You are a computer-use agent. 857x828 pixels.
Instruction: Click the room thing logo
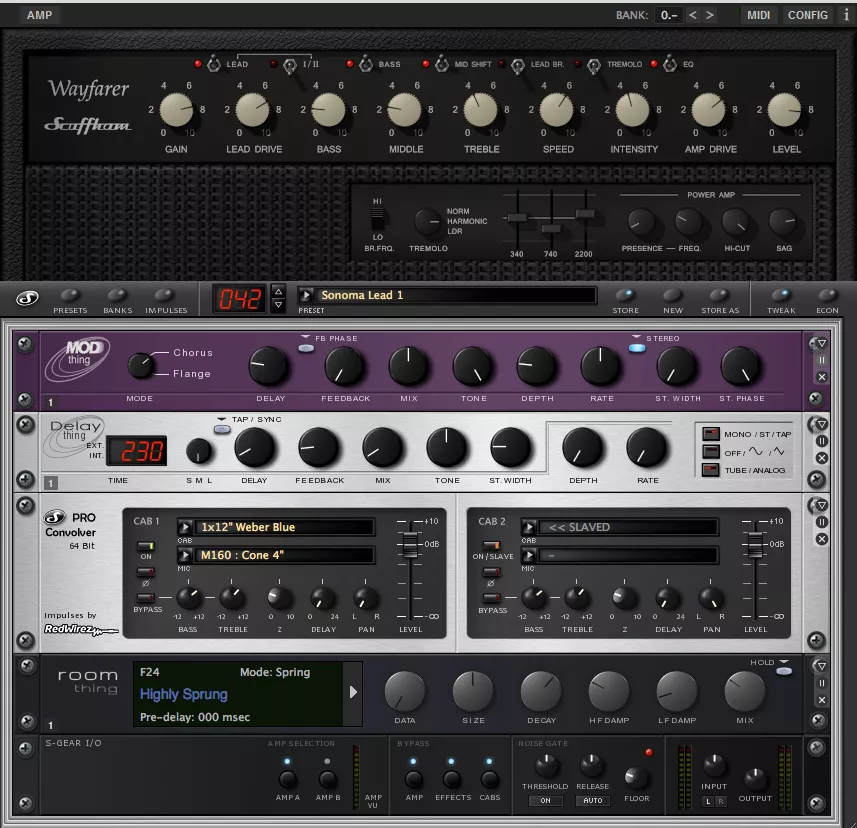[87, 681]
